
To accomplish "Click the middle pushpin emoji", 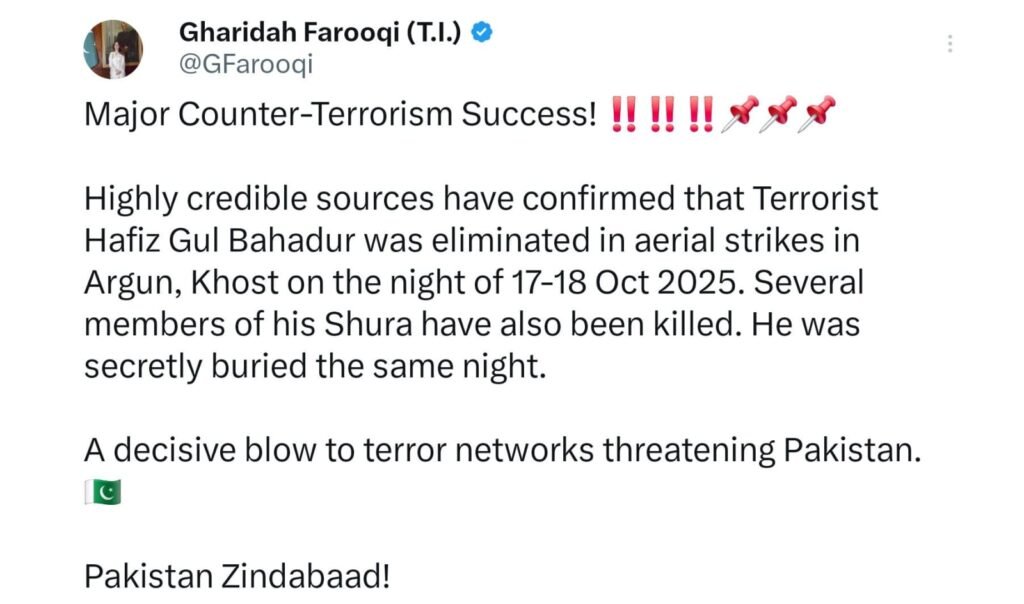I will (779, 116).
